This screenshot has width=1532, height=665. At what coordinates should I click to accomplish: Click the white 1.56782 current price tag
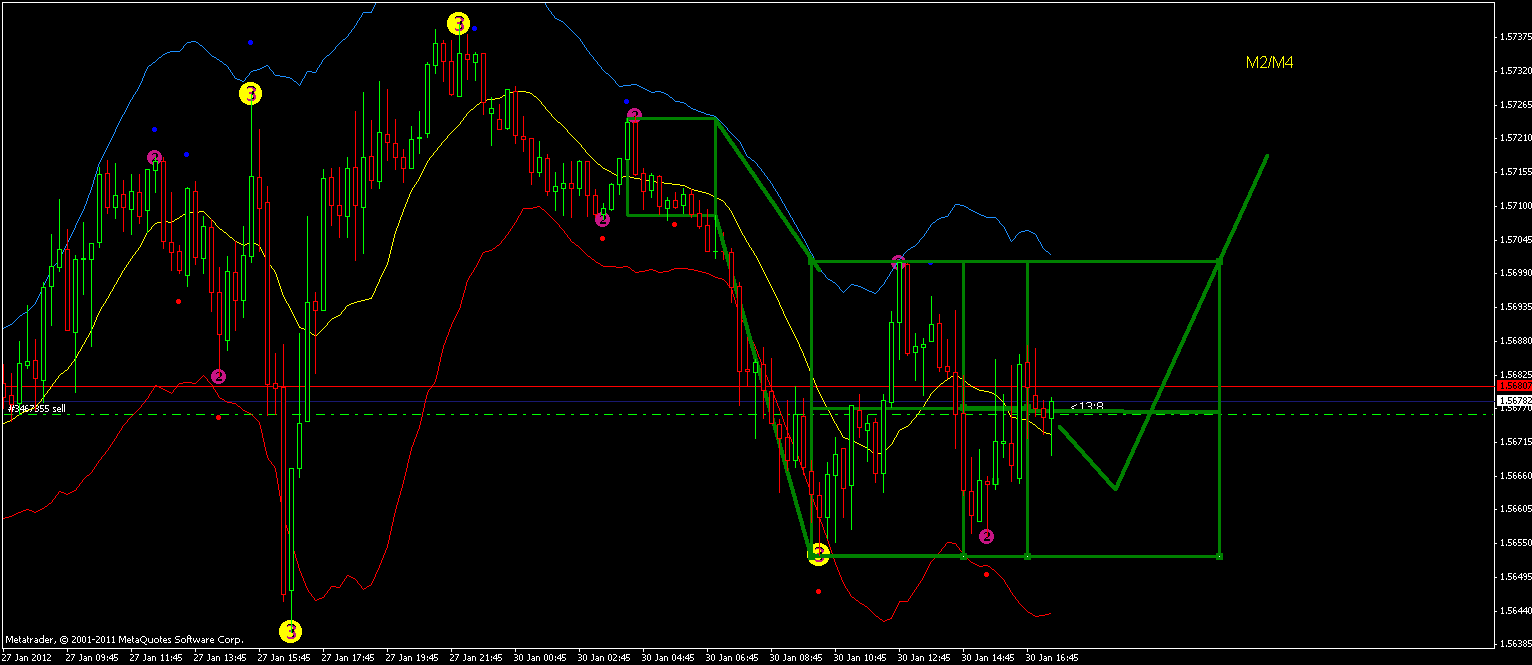tap(1513, 400)
